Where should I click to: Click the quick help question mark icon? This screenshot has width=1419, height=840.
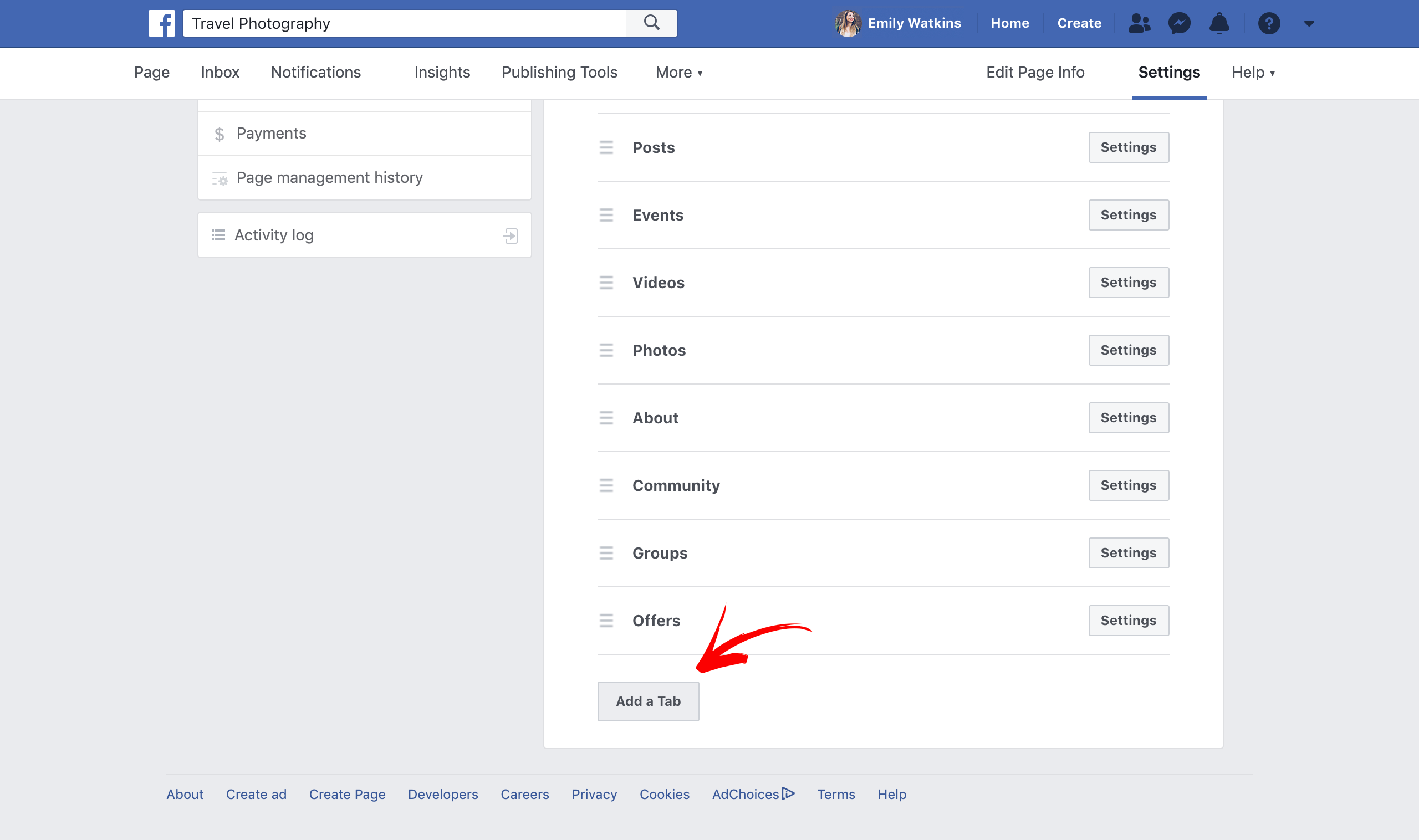click(x=1269, y=23)
